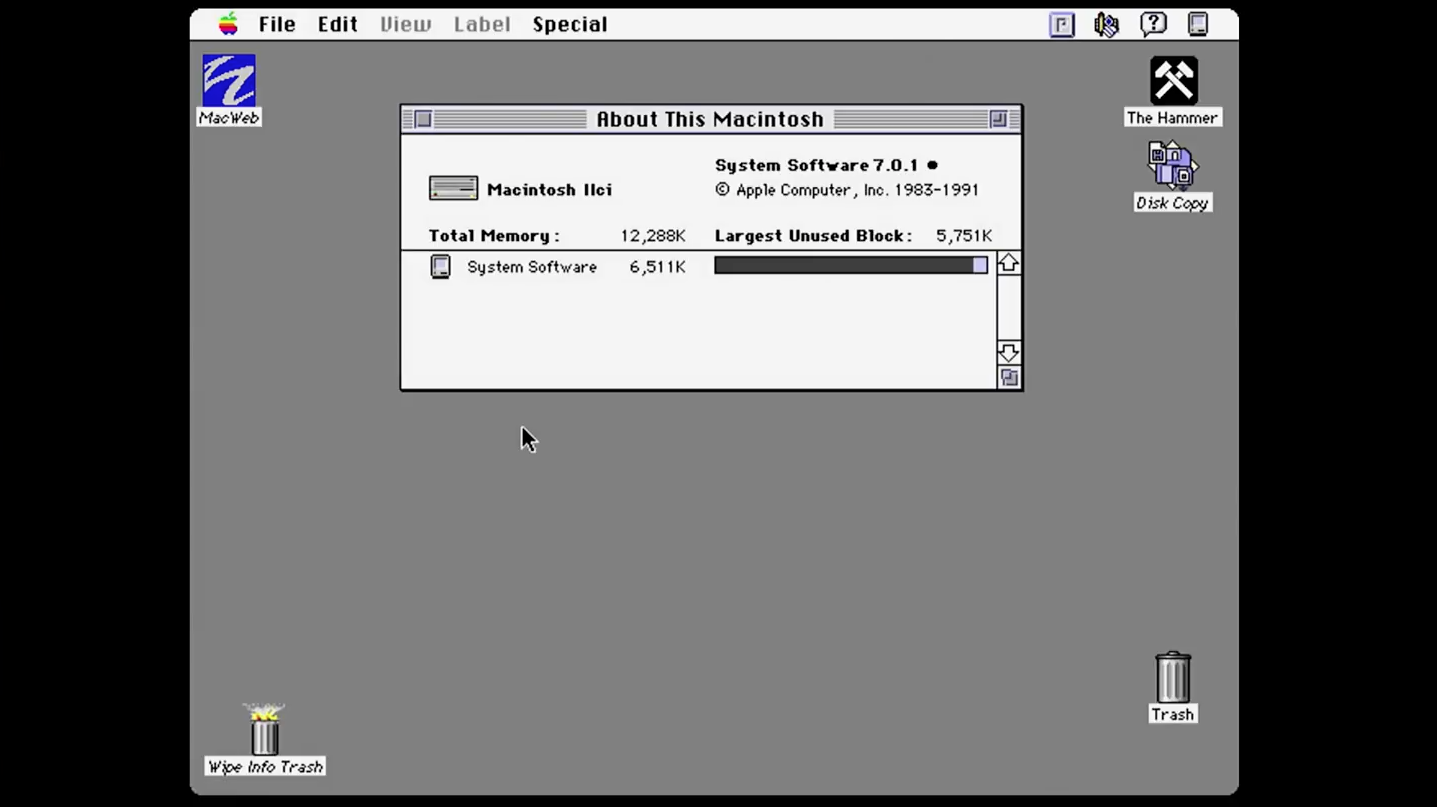This screenshot has width=1437, height=807.
Task: Click the About This Macintosh title bar
Action: pyautogui.click(x=711, y=119)
